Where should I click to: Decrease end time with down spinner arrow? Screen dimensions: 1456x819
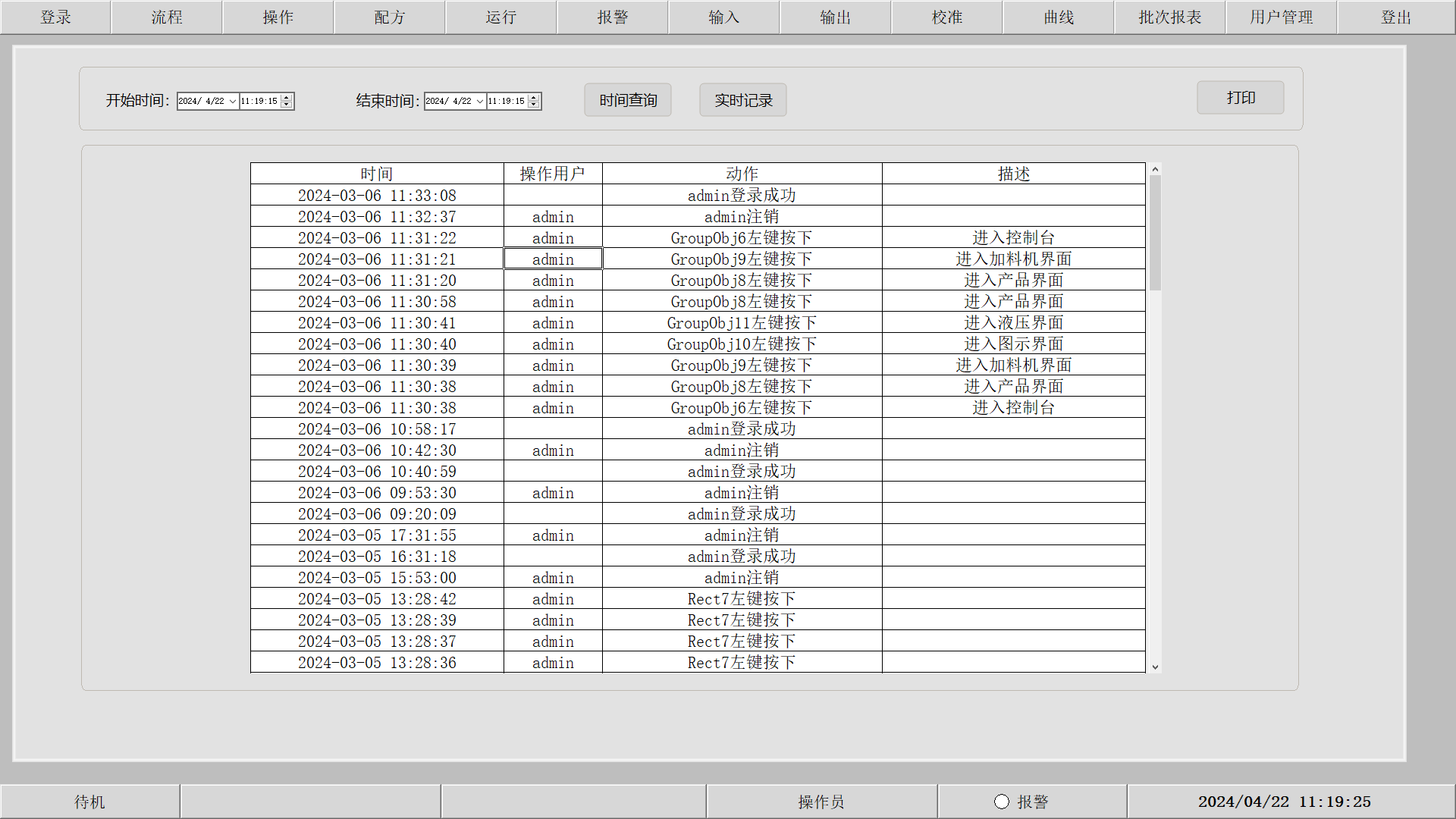click(534, 105)
